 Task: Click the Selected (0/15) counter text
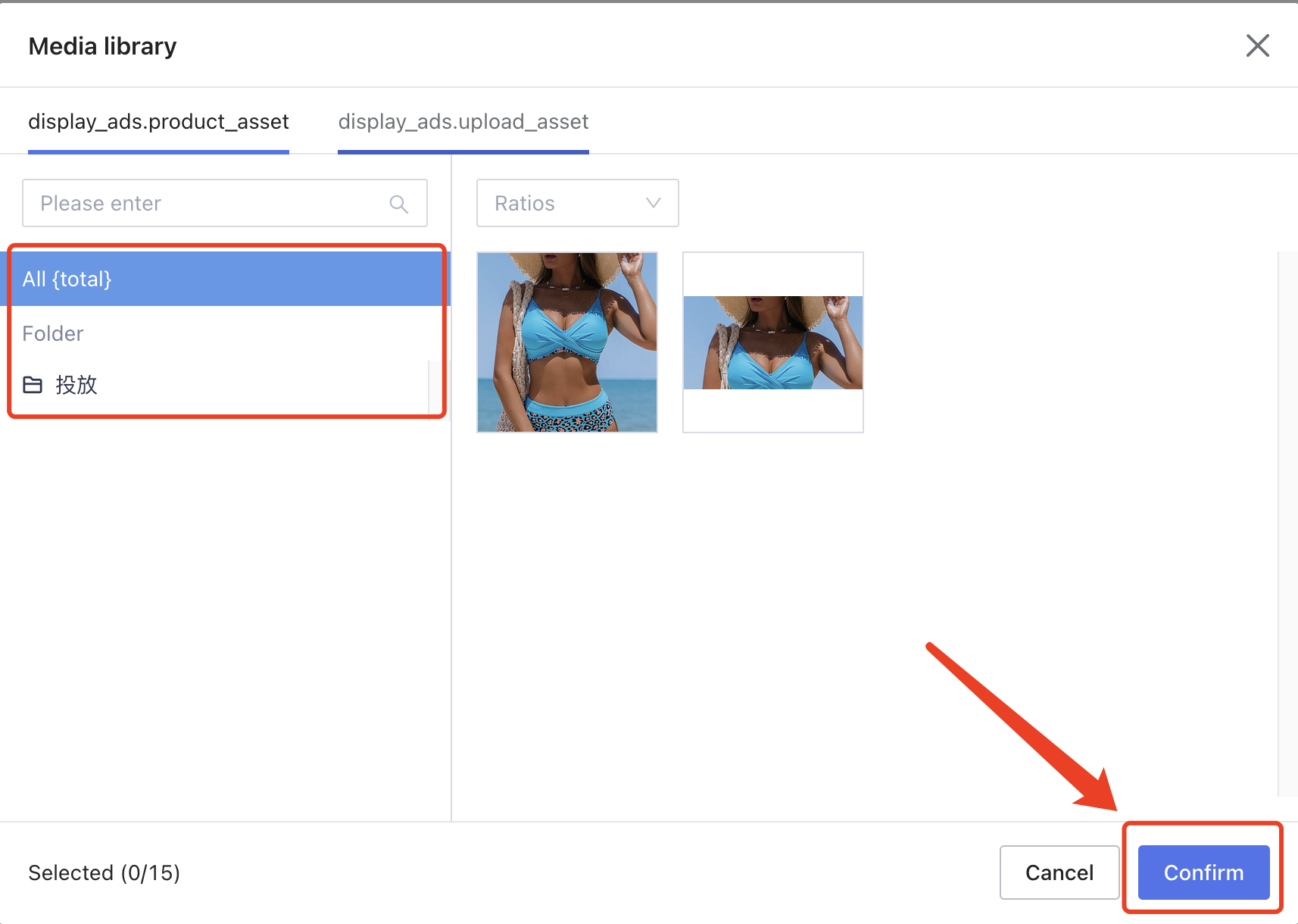click(x=105, y=872)
